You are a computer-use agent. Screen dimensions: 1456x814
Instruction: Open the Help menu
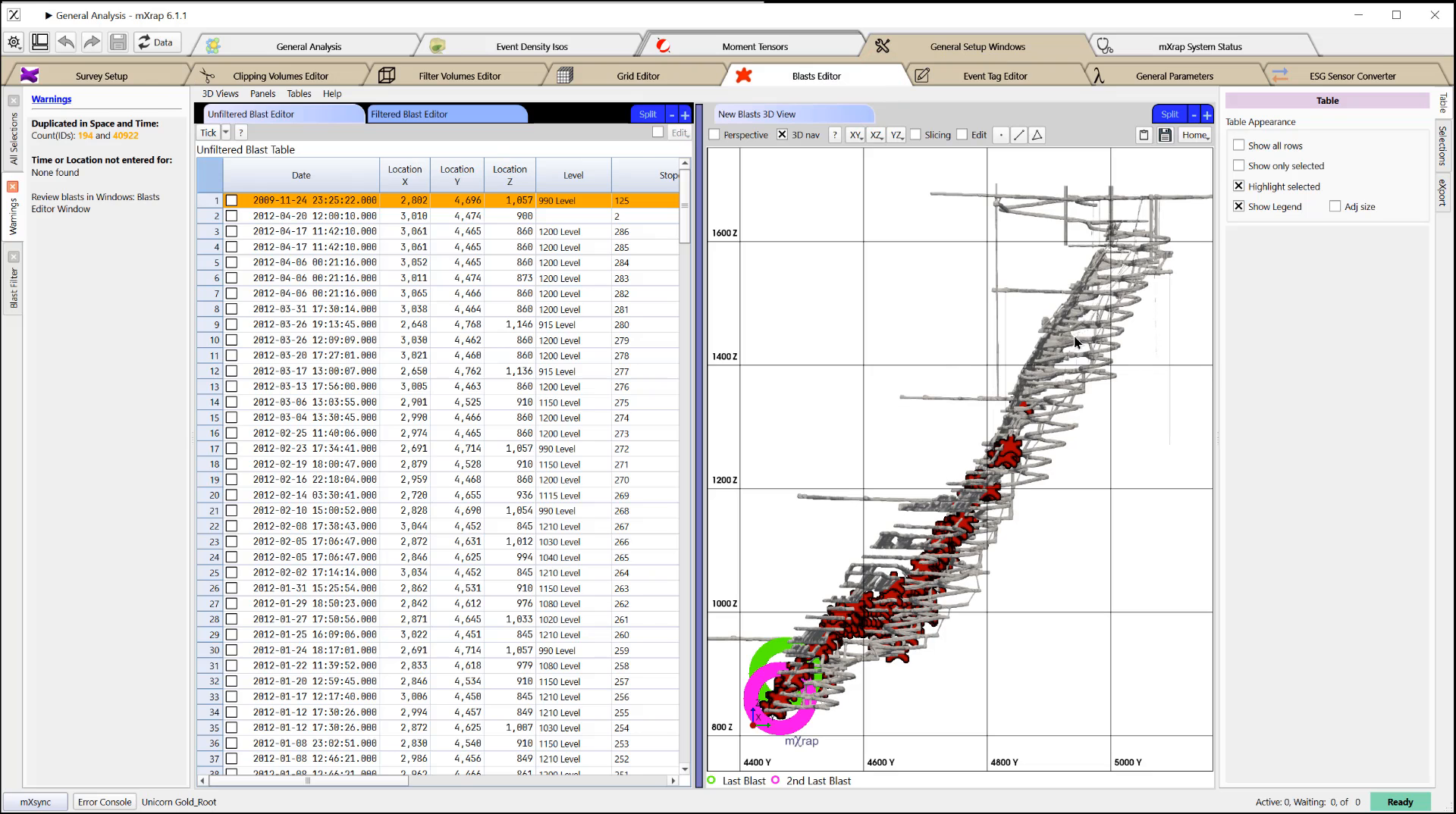click(332, 94)
